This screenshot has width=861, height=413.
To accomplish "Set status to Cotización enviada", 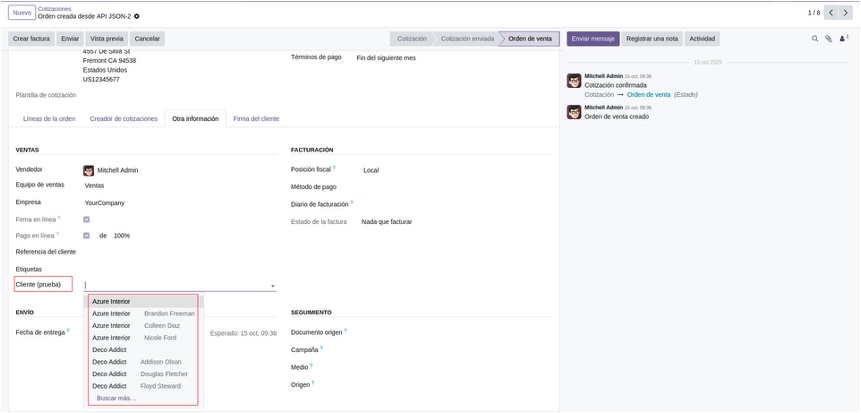I will (467, 39).
